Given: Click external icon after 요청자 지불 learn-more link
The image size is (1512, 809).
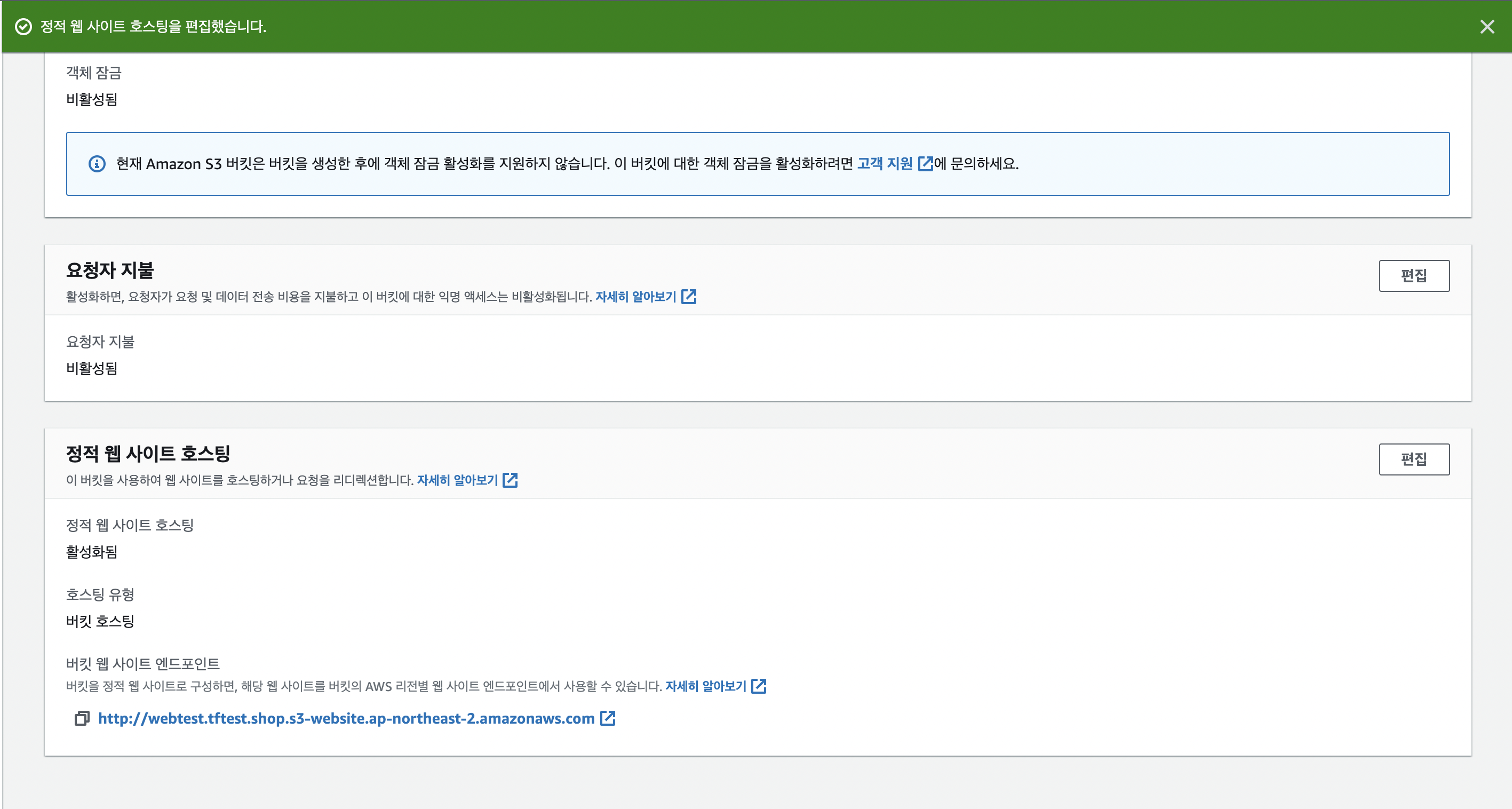Looking at the screenshot, I should click(688, 297).
